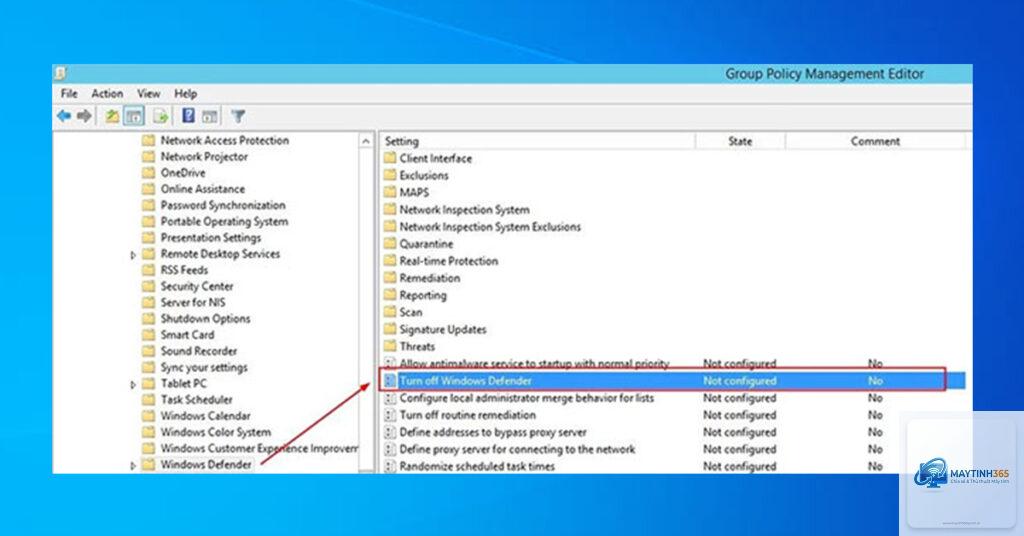Select Network Inspection System Exclusions folder
1024x536 pixels.
pyautogui.click(x=490, y=227)
